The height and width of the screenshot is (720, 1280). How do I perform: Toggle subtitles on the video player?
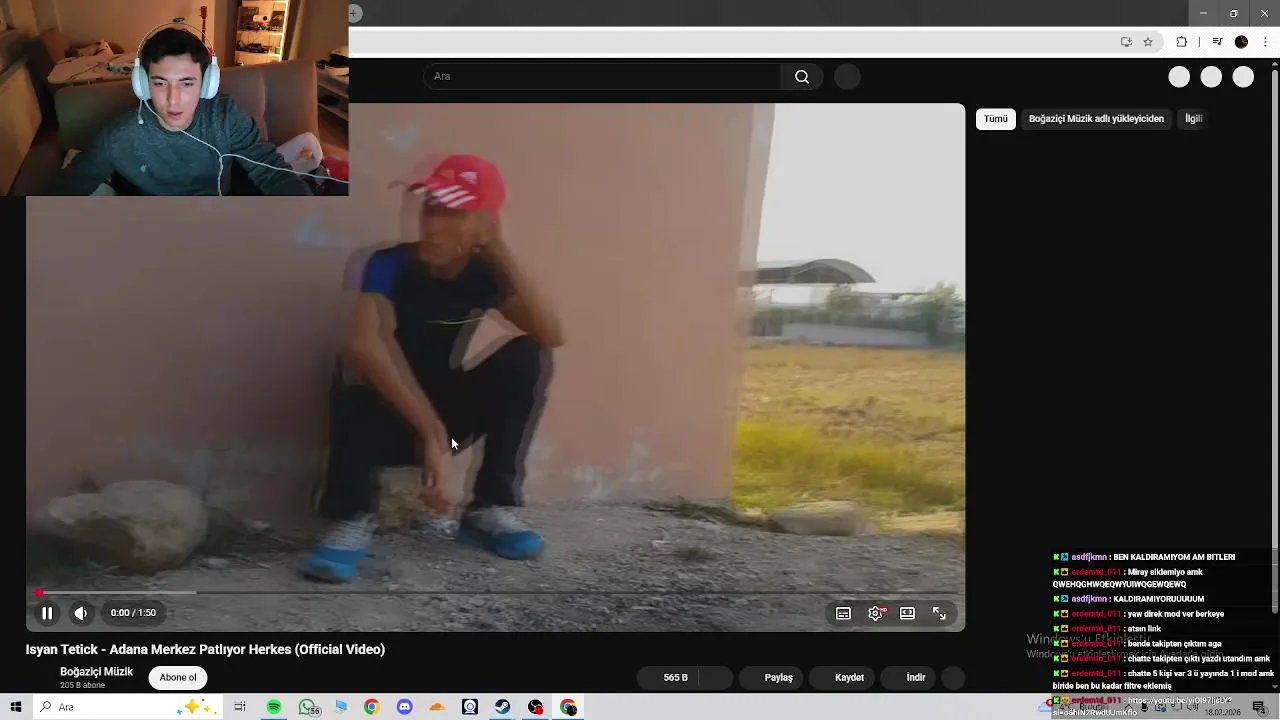(843, 613)
